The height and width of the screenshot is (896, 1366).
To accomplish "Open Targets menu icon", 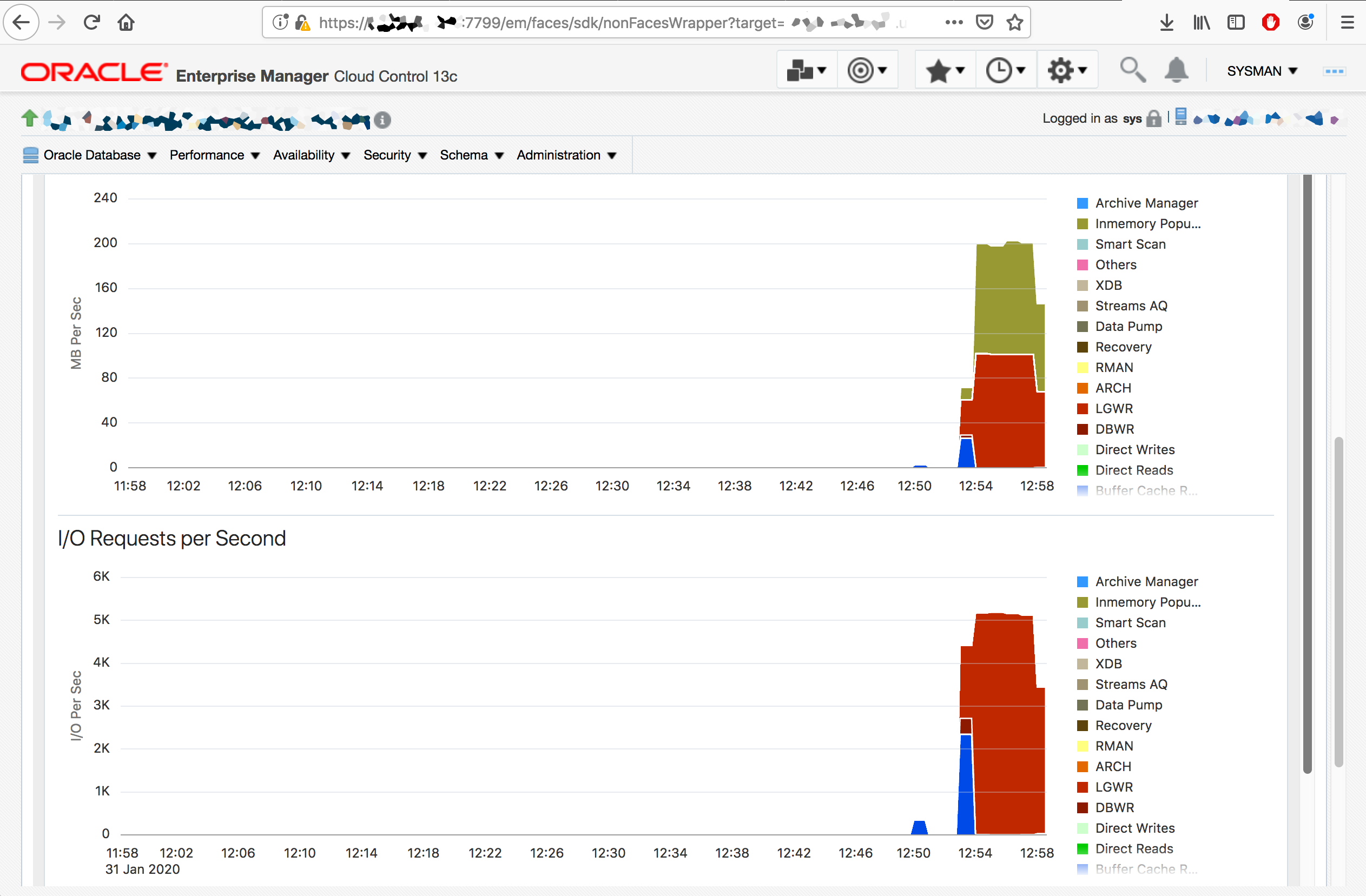I will click(867, 70).
